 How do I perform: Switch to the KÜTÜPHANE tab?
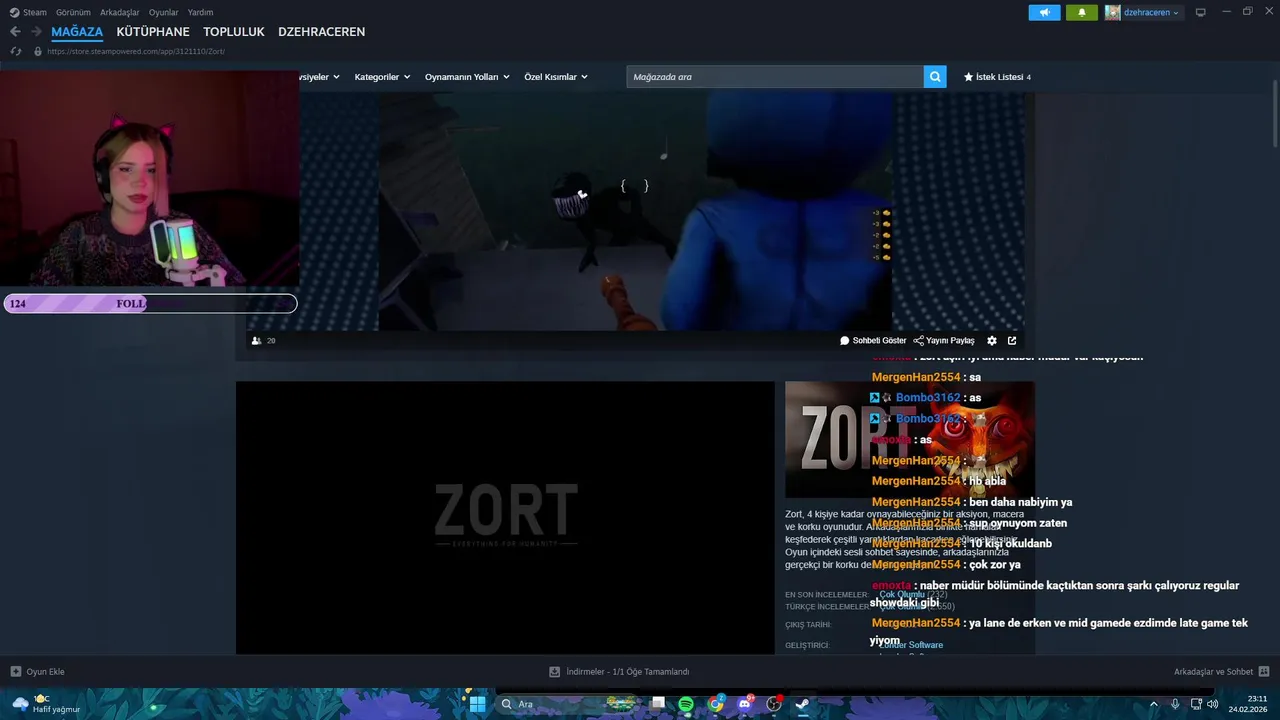point(153,32)
